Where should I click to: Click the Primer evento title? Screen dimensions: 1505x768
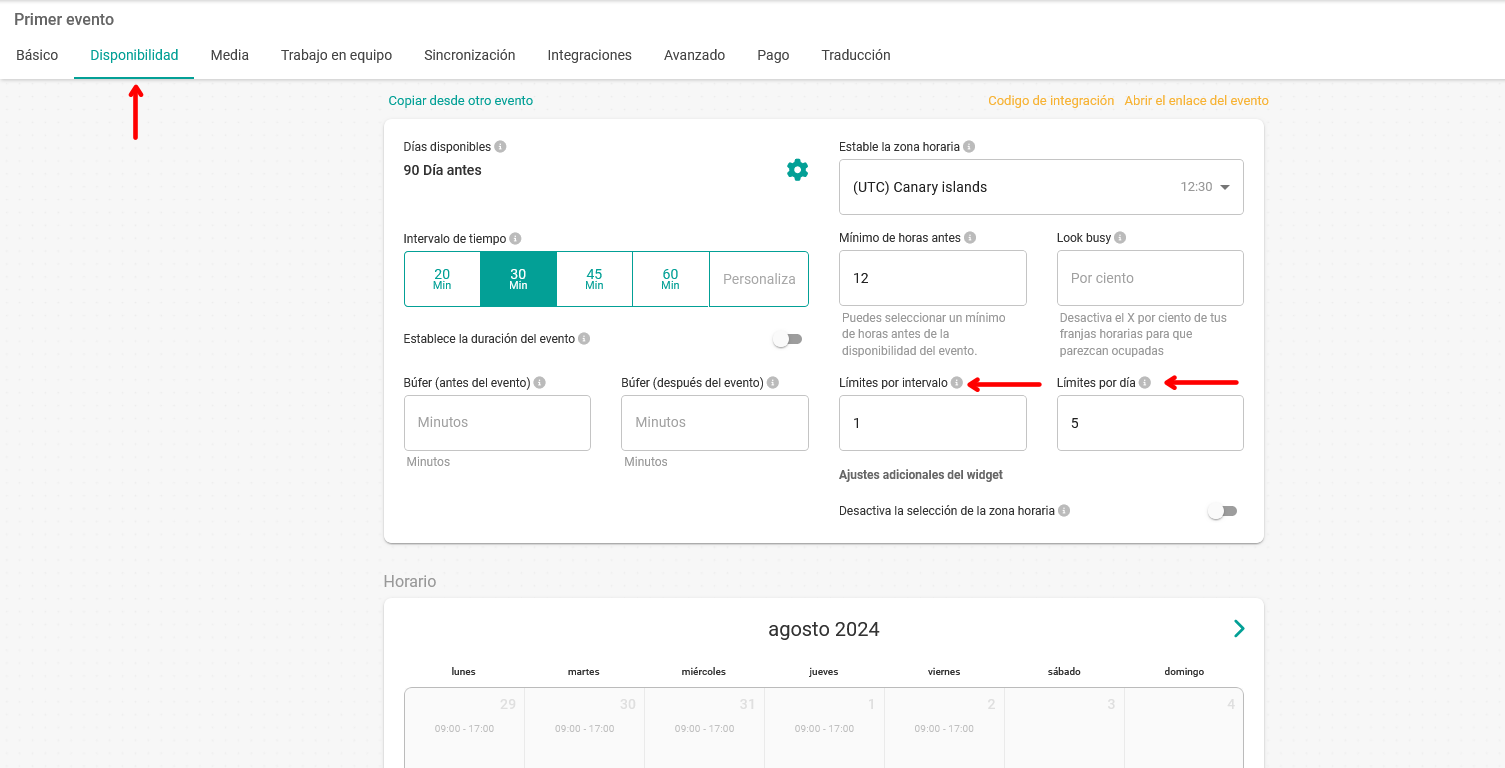64,19
